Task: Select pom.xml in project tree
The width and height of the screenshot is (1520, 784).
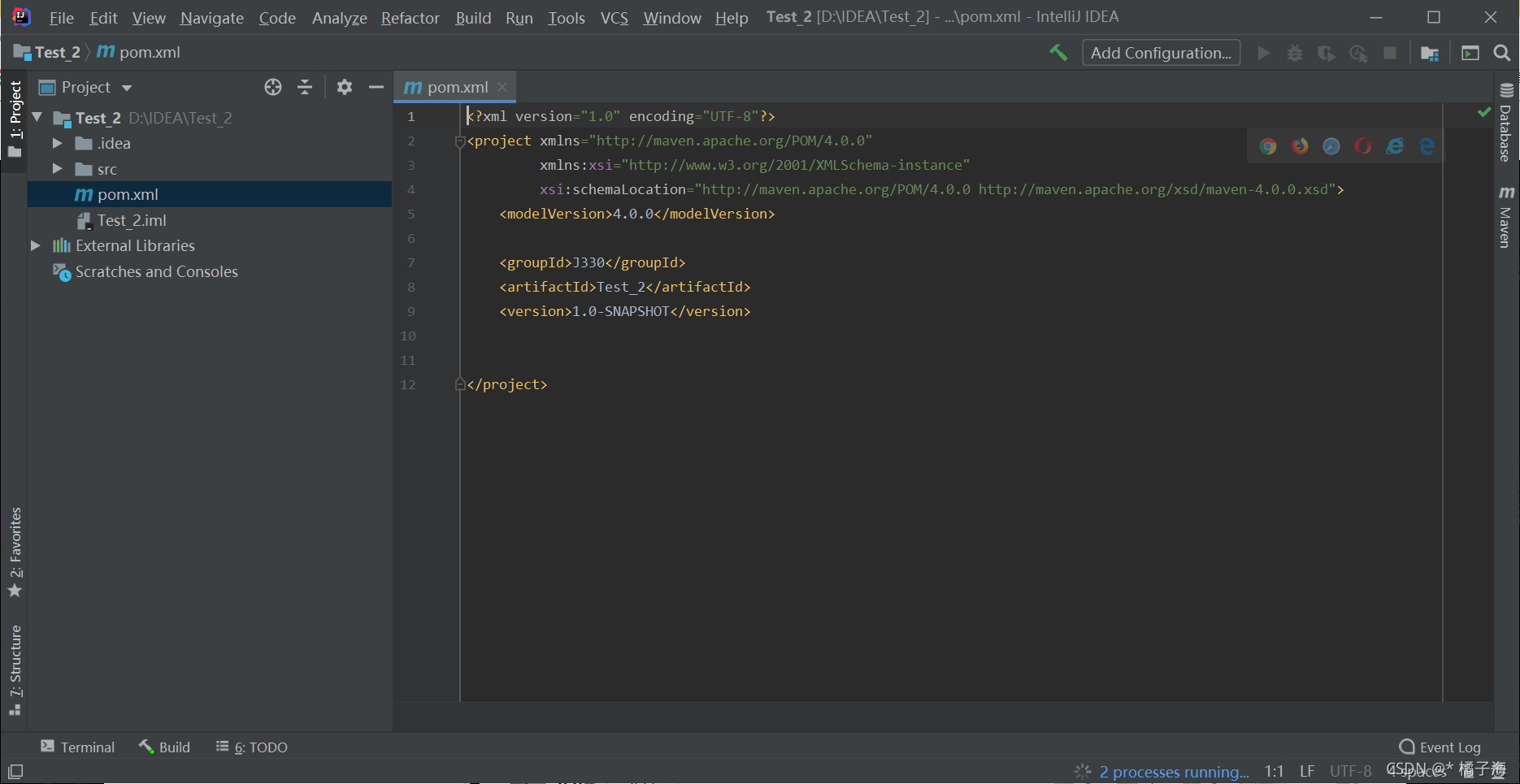Action: coord(210,194)
